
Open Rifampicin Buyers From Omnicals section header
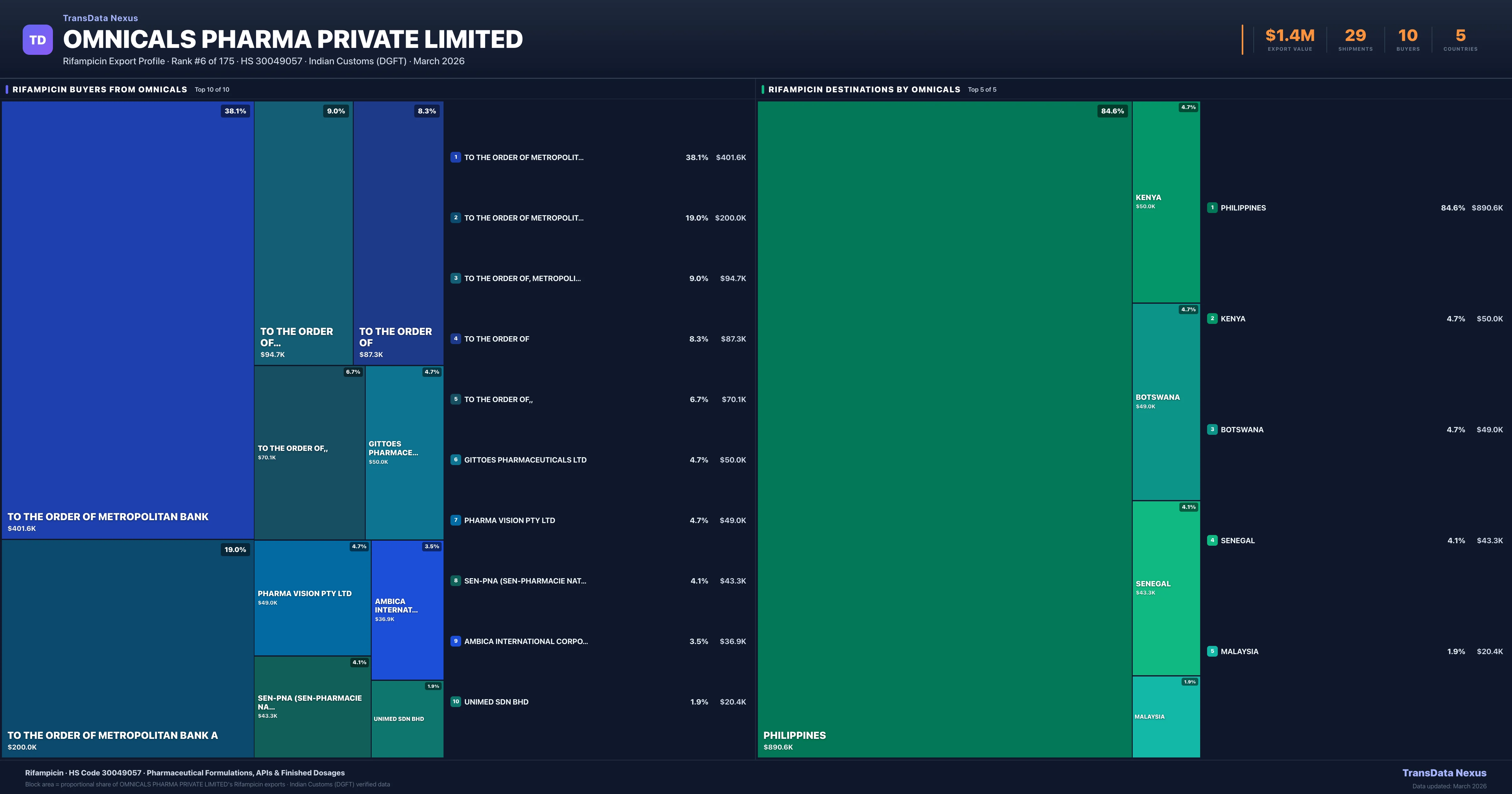point(100,89)
